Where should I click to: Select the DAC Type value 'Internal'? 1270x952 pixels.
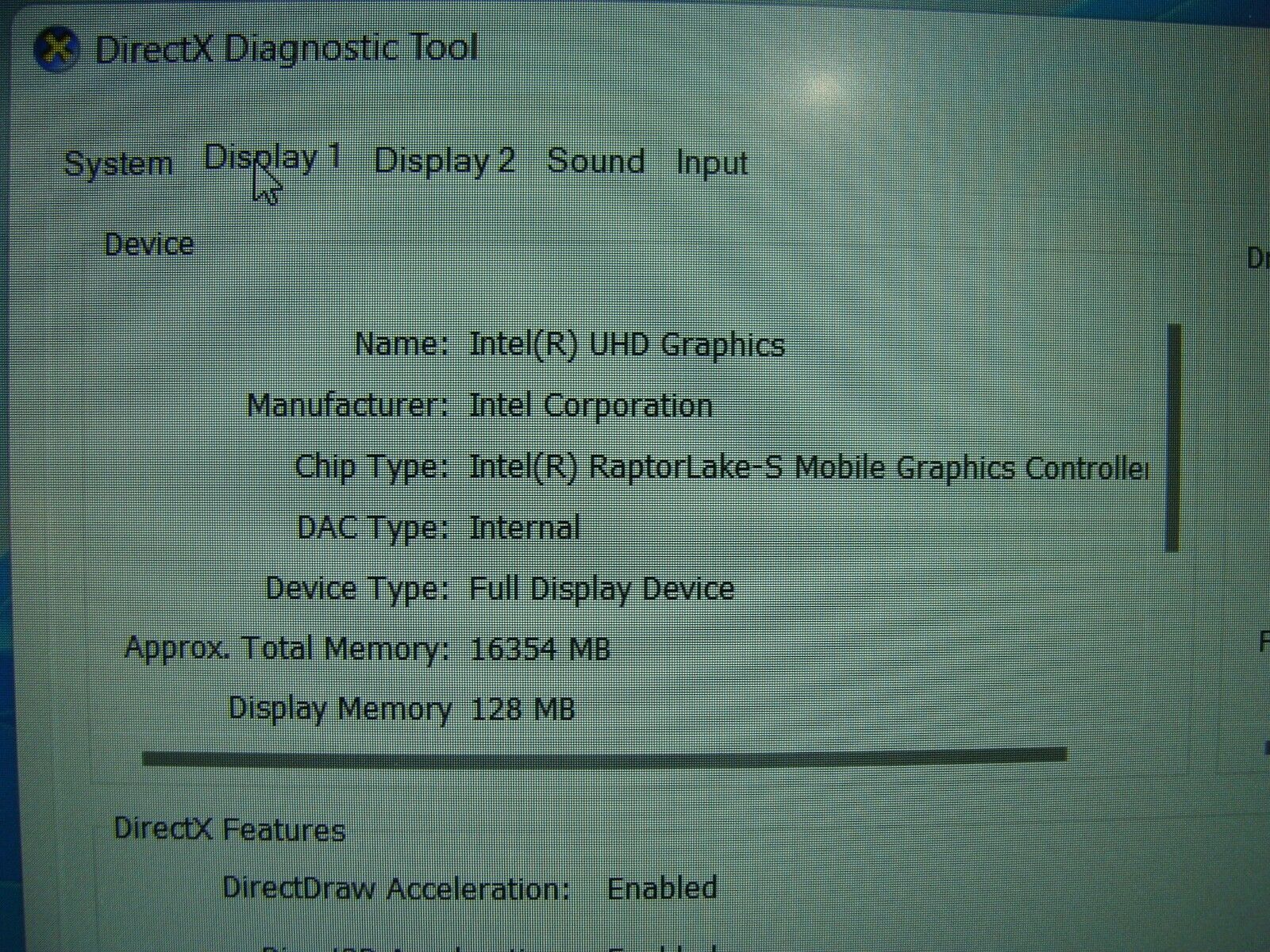pos(525,528)
